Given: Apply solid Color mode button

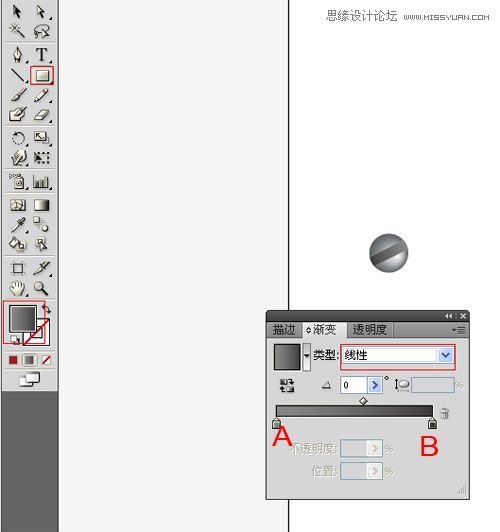Looking at the screenshot, I should [13, 360].
